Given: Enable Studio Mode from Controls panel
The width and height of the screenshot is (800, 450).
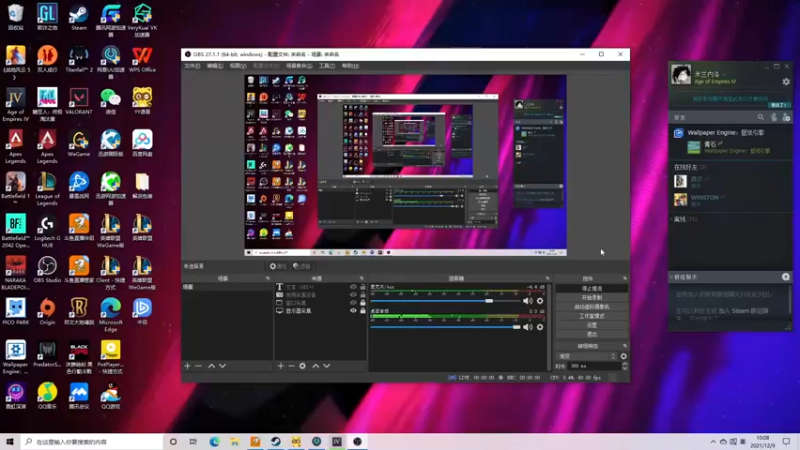Looking at the screenshot, I should 591,316.
